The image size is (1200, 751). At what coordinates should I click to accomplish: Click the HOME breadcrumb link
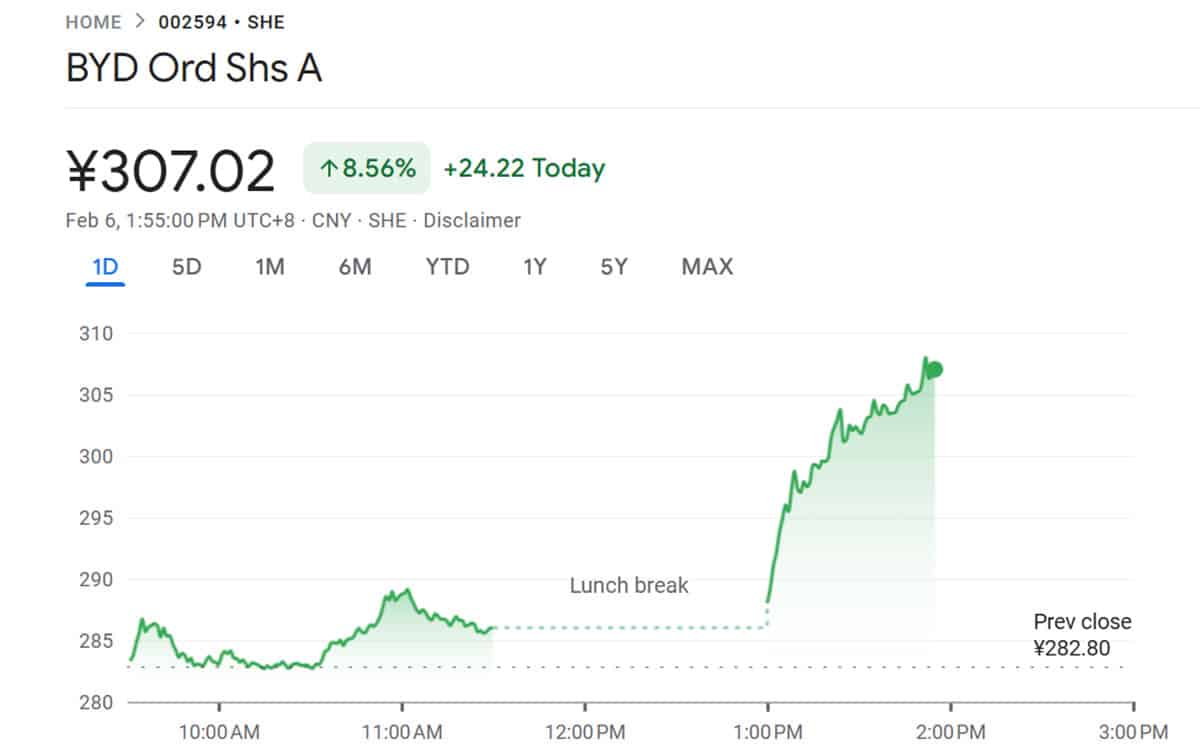(x=93, y=22)
